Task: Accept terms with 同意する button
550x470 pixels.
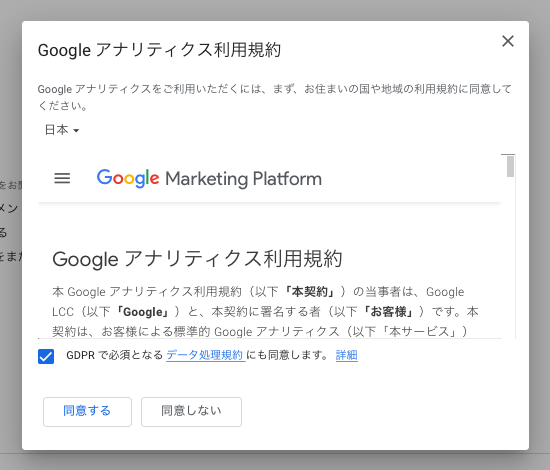Action: 87,411
